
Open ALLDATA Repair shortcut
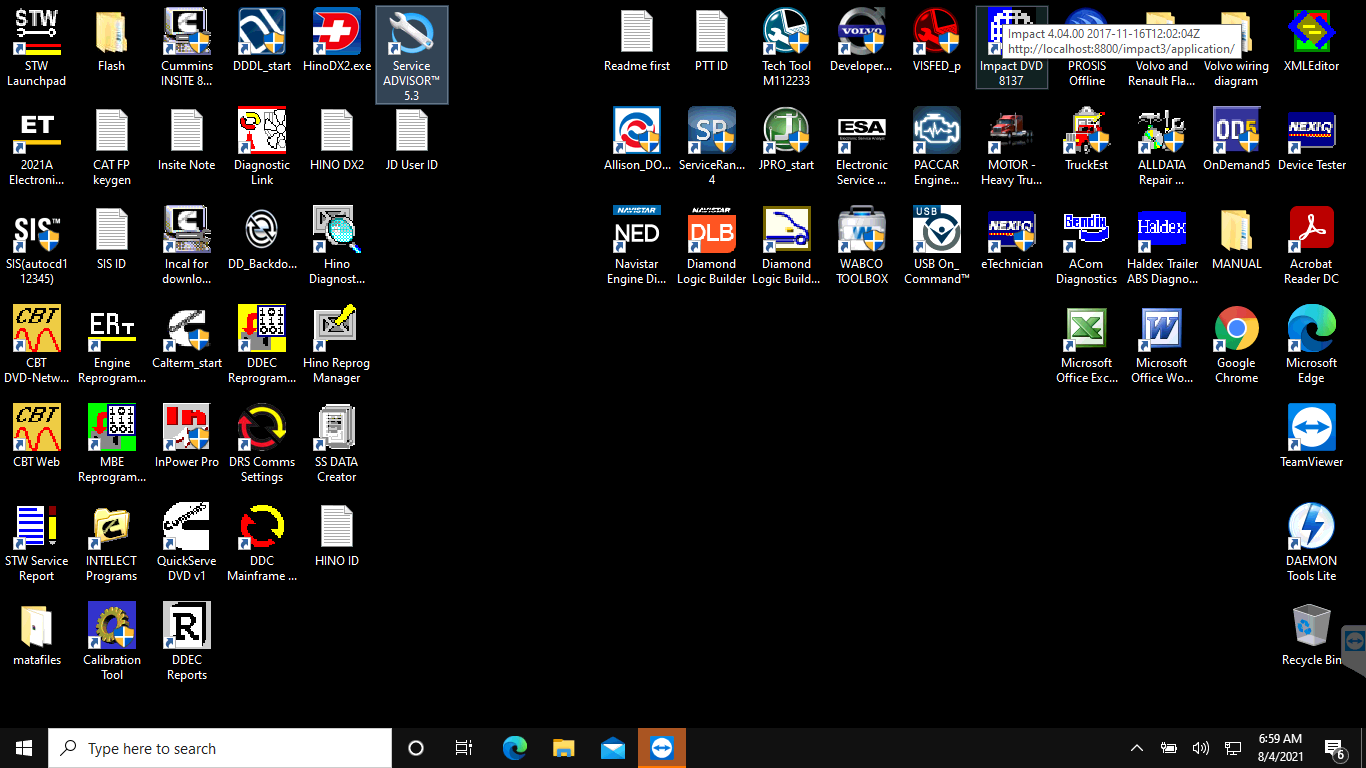coord(1161,146)
